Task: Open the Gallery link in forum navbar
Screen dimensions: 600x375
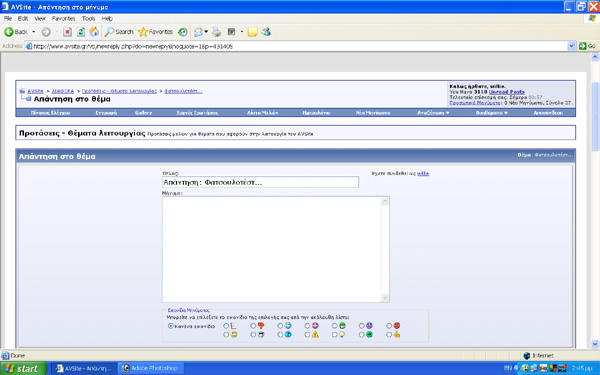Action: (143, 113)
